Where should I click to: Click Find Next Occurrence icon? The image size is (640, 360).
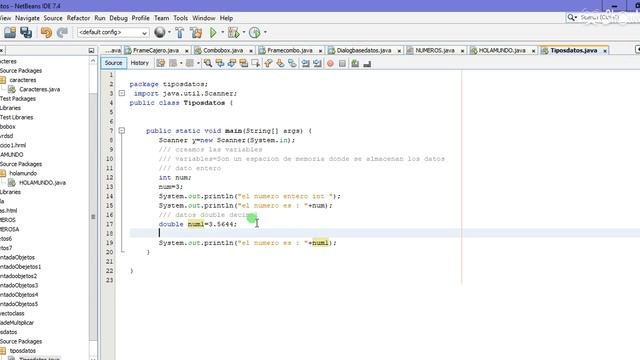[x=231, y=63]
